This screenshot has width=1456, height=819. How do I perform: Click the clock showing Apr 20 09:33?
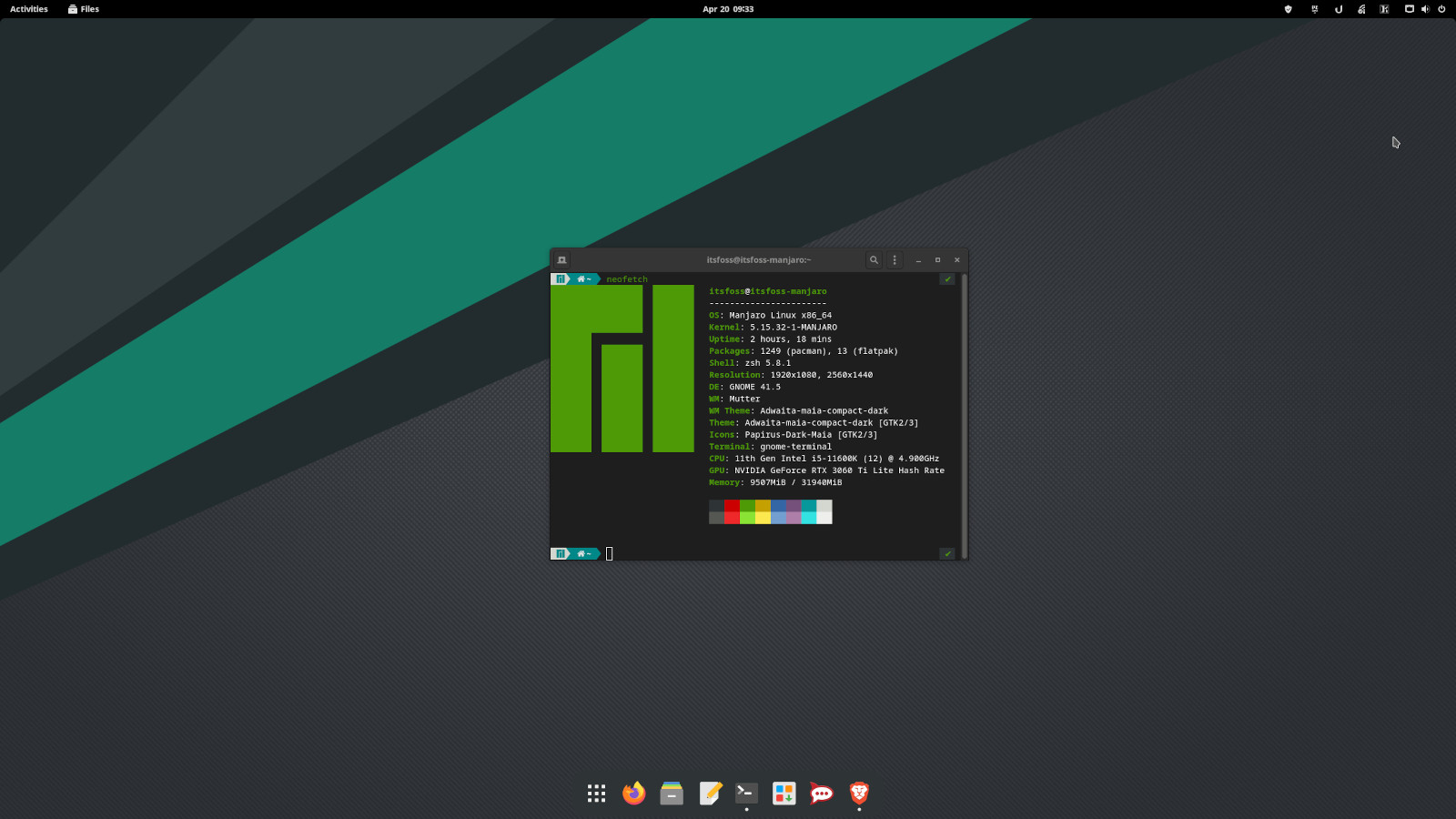[x=728, y=9]
